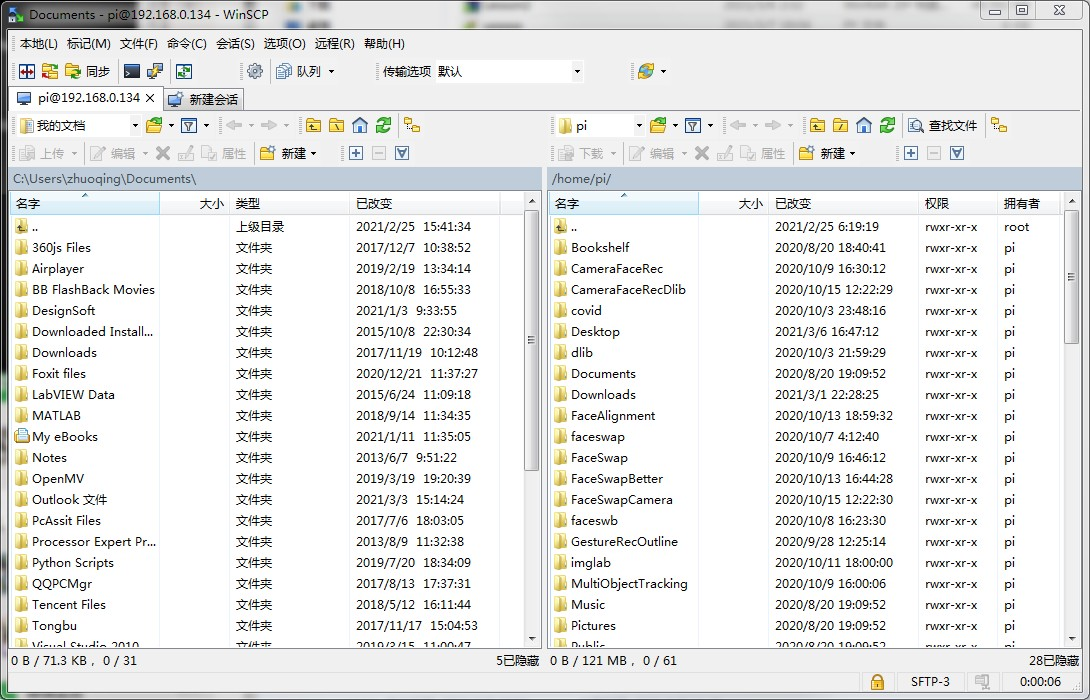The width and height of the screenshot is (1090, 700).
Task: Click the 同步 synchronize button
Action: point(88,71)
